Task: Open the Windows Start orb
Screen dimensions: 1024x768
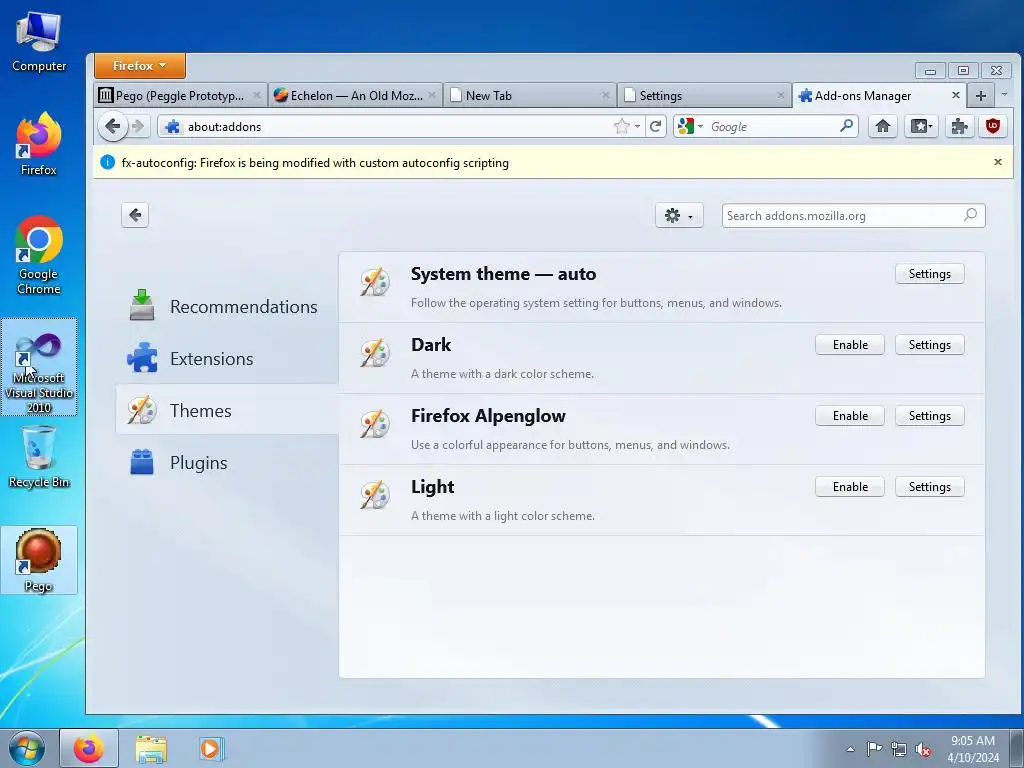Action: point(27,748)
